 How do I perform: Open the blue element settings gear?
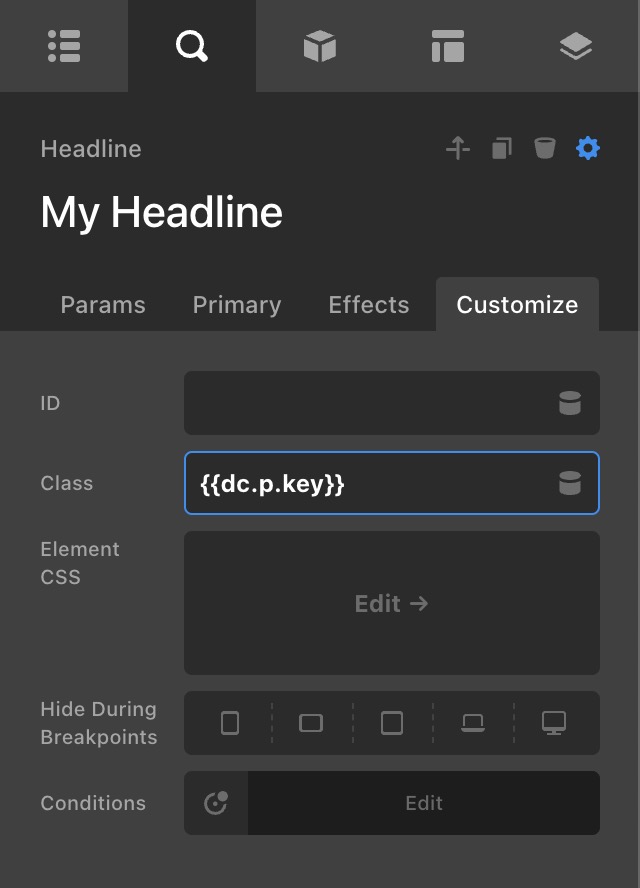click(588, 149)
